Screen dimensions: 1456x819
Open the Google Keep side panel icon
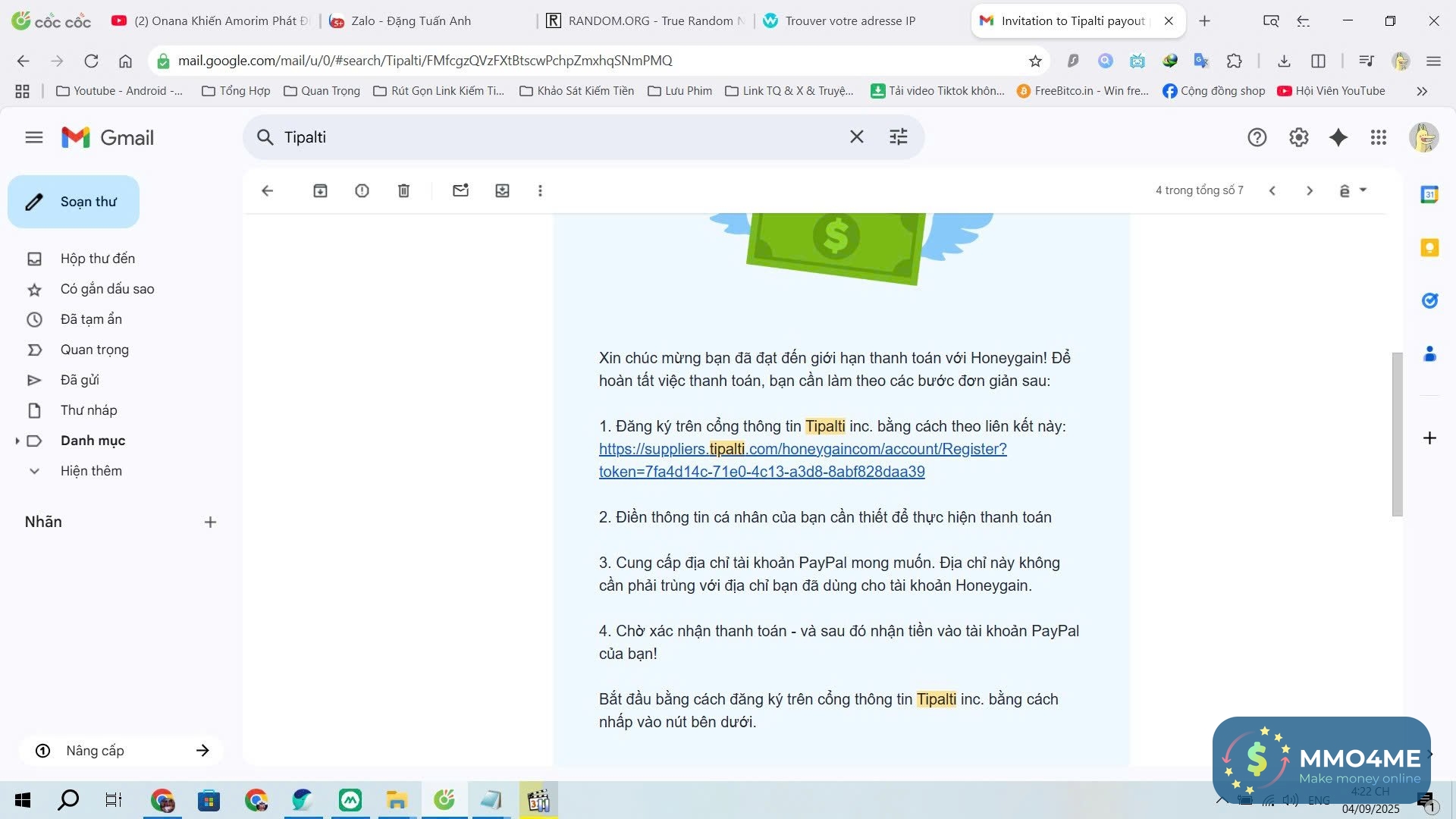click(1429, 248)
